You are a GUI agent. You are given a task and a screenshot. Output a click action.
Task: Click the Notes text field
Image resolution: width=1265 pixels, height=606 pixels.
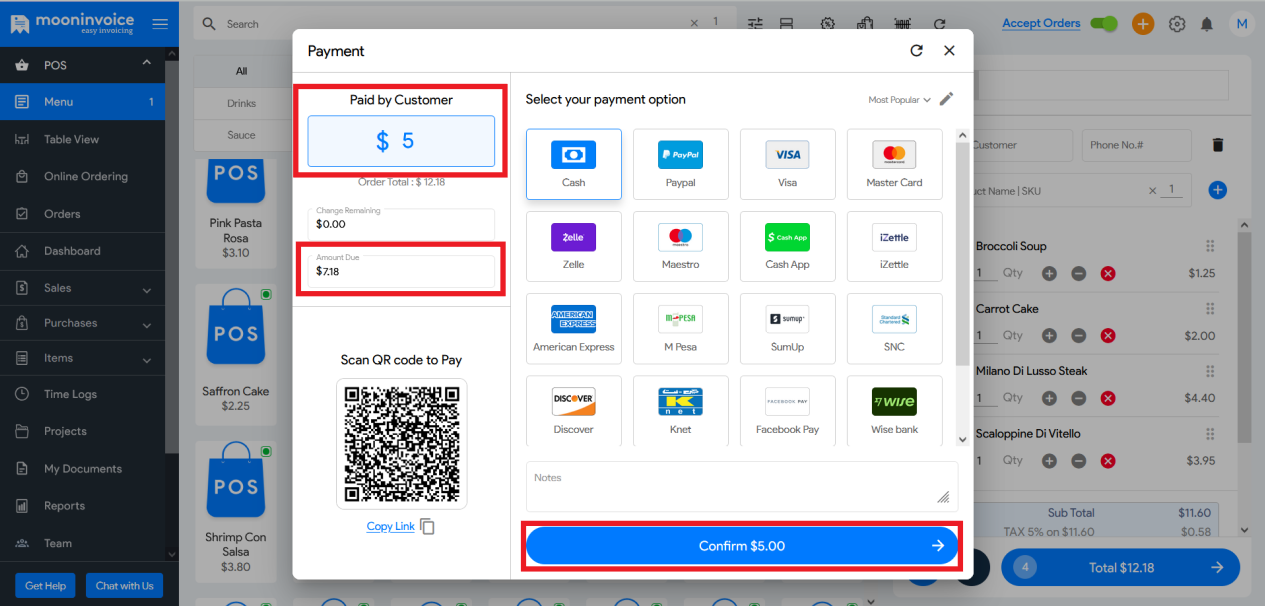click(741, 486)
